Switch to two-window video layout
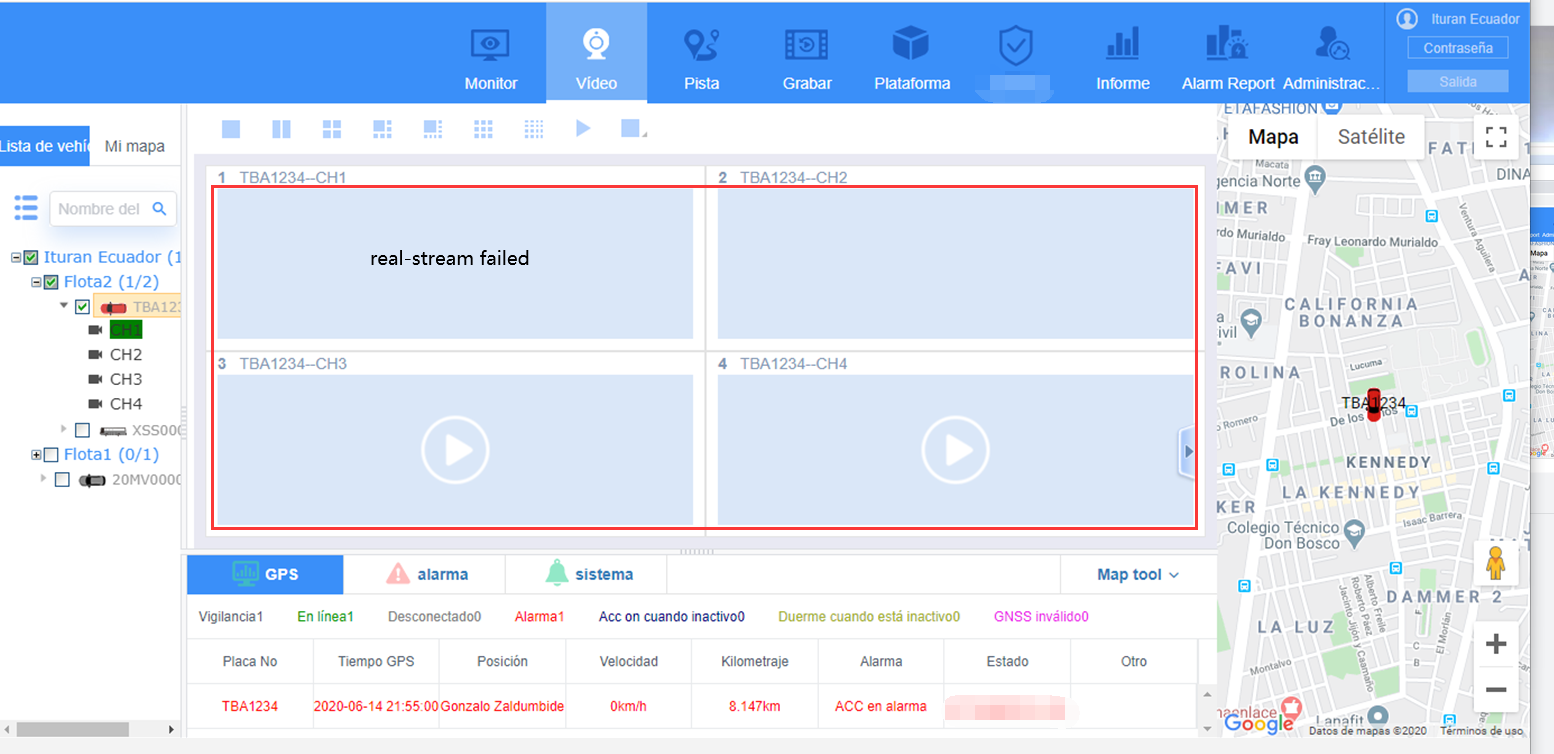Screen dimensions: 1554x754 click(x=281, y=129)
